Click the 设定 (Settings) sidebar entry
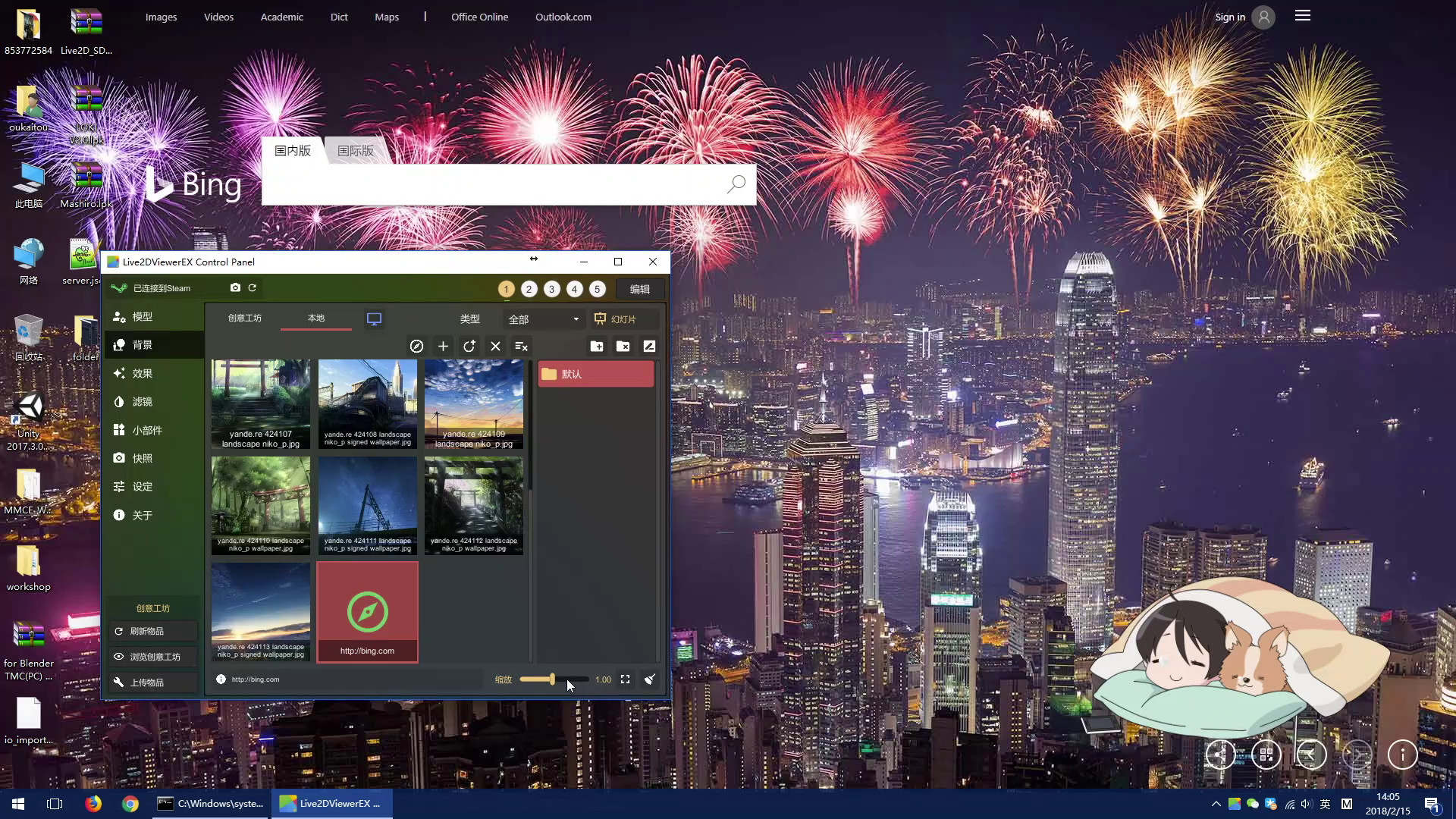This screenshot has width=1456, height=819. click(x=141, y=486)
